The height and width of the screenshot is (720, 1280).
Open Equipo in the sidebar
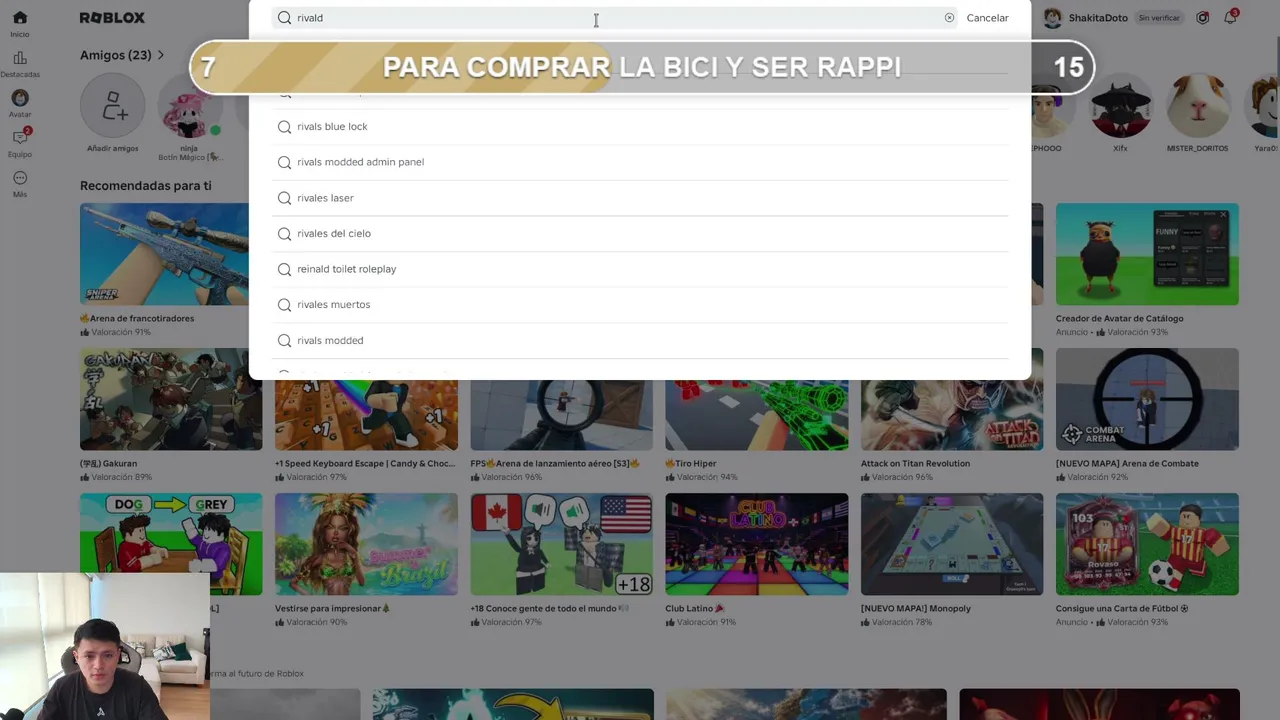click(20, 143)
